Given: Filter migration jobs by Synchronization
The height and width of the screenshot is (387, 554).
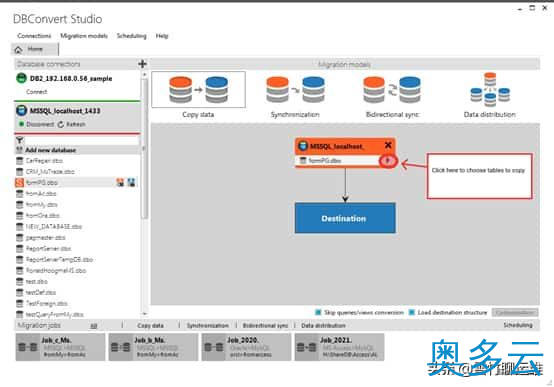Looking at the screenshot, I should pos(207,326).
